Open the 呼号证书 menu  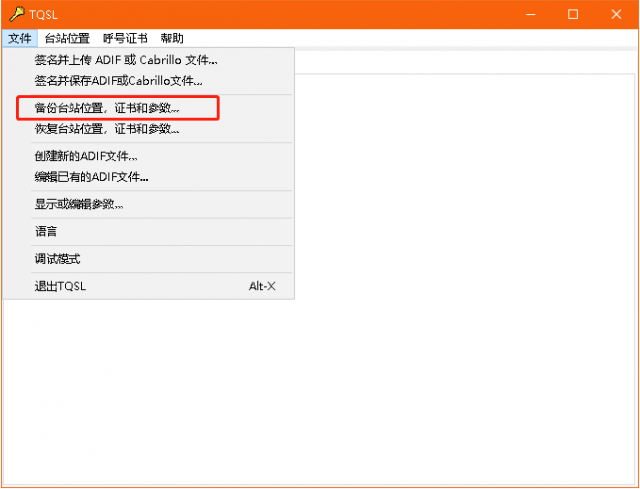click(x=125, y=38)
